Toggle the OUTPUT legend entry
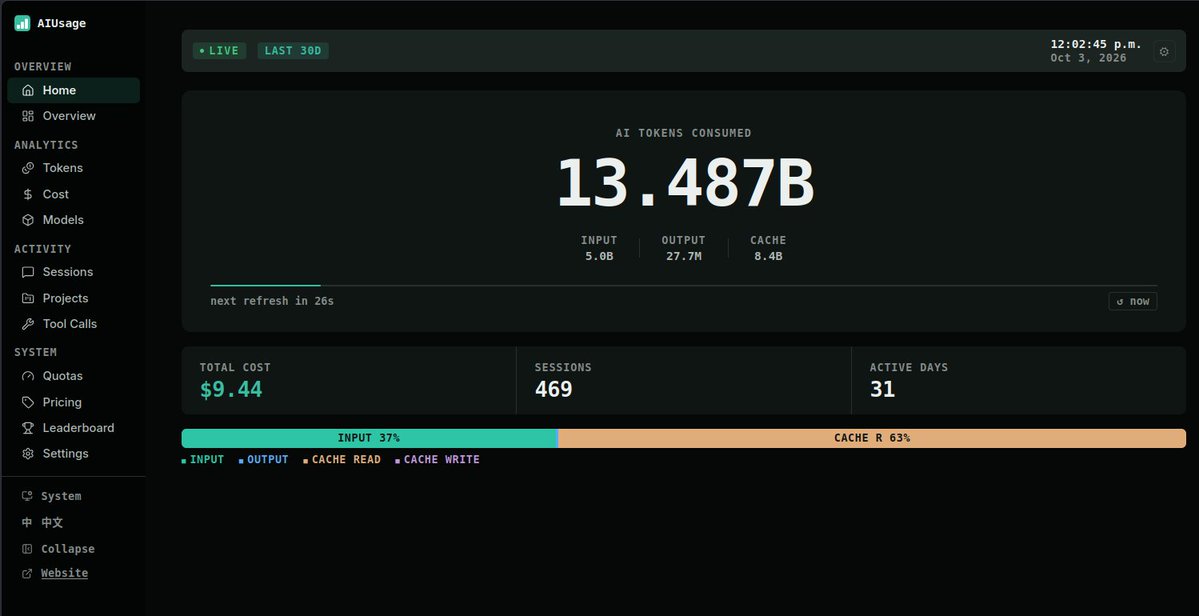 (x=263, y=460)
